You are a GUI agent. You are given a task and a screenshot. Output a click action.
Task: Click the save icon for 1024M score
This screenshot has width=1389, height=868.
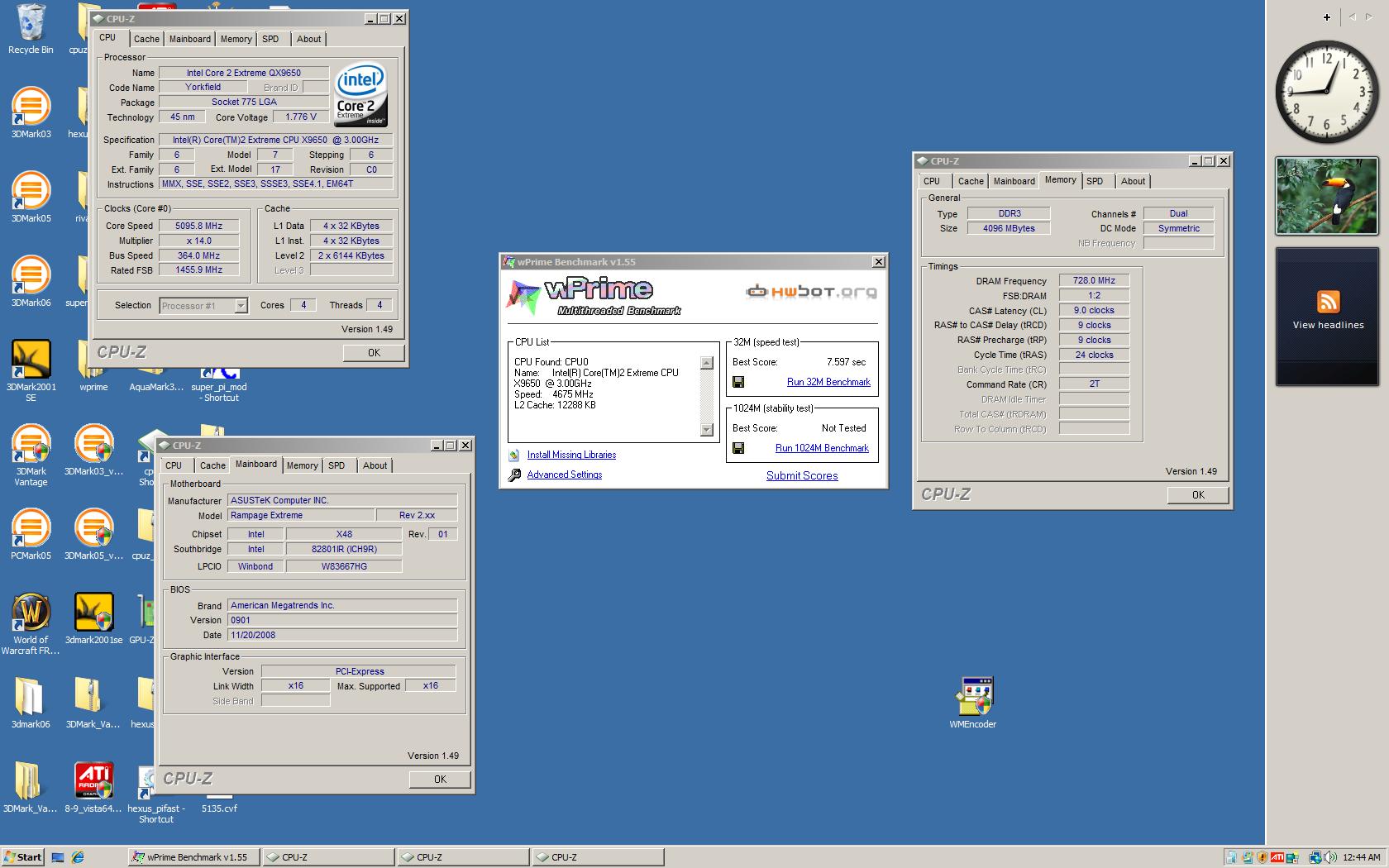coord(738,448)
